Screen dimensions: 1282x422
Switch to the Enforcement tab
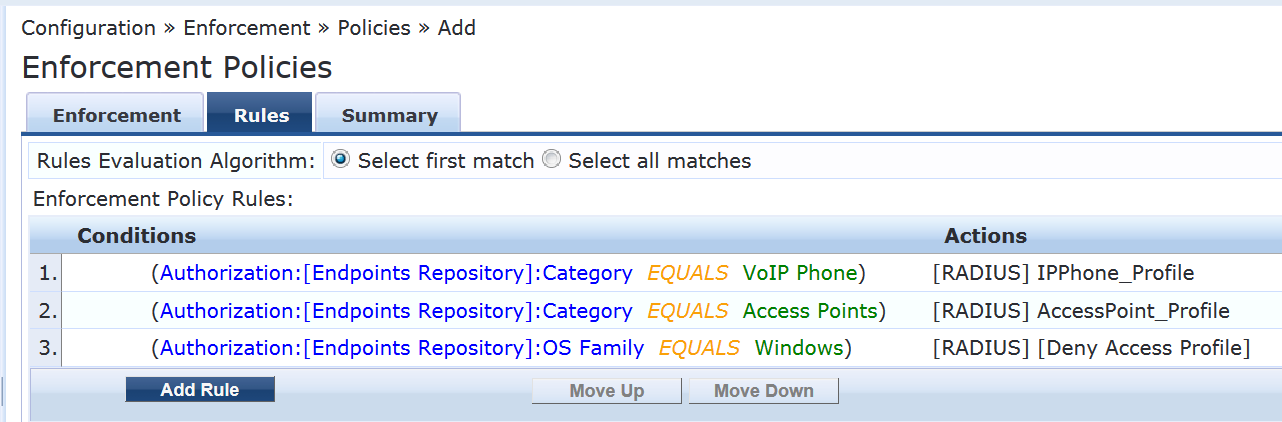[x=116, y=115]
